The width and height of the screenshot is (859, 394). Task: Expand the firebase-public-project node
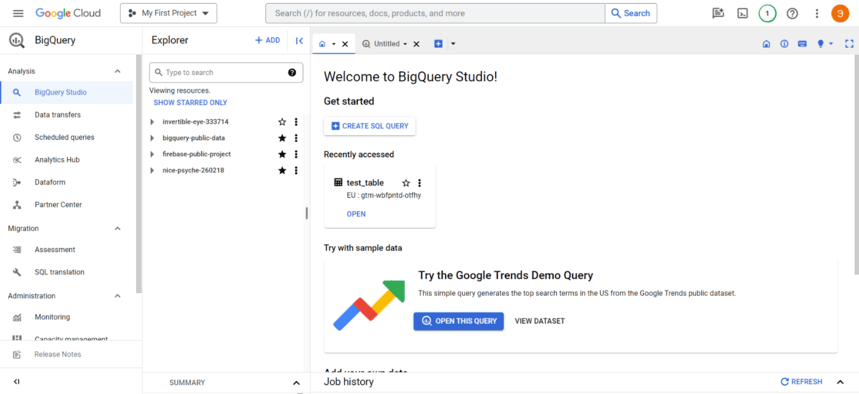(x=152, y=154)
